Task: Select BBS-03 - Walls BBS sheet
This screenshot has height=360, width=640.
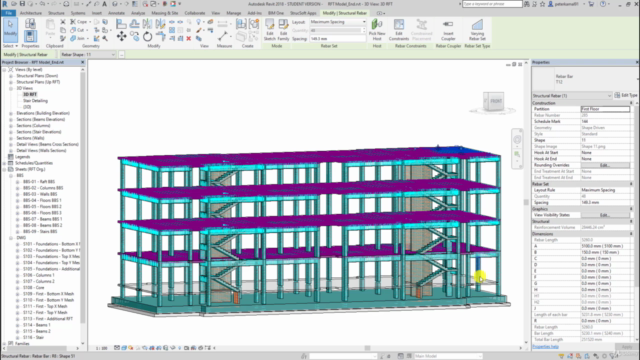Action: (x=40, y=194)
